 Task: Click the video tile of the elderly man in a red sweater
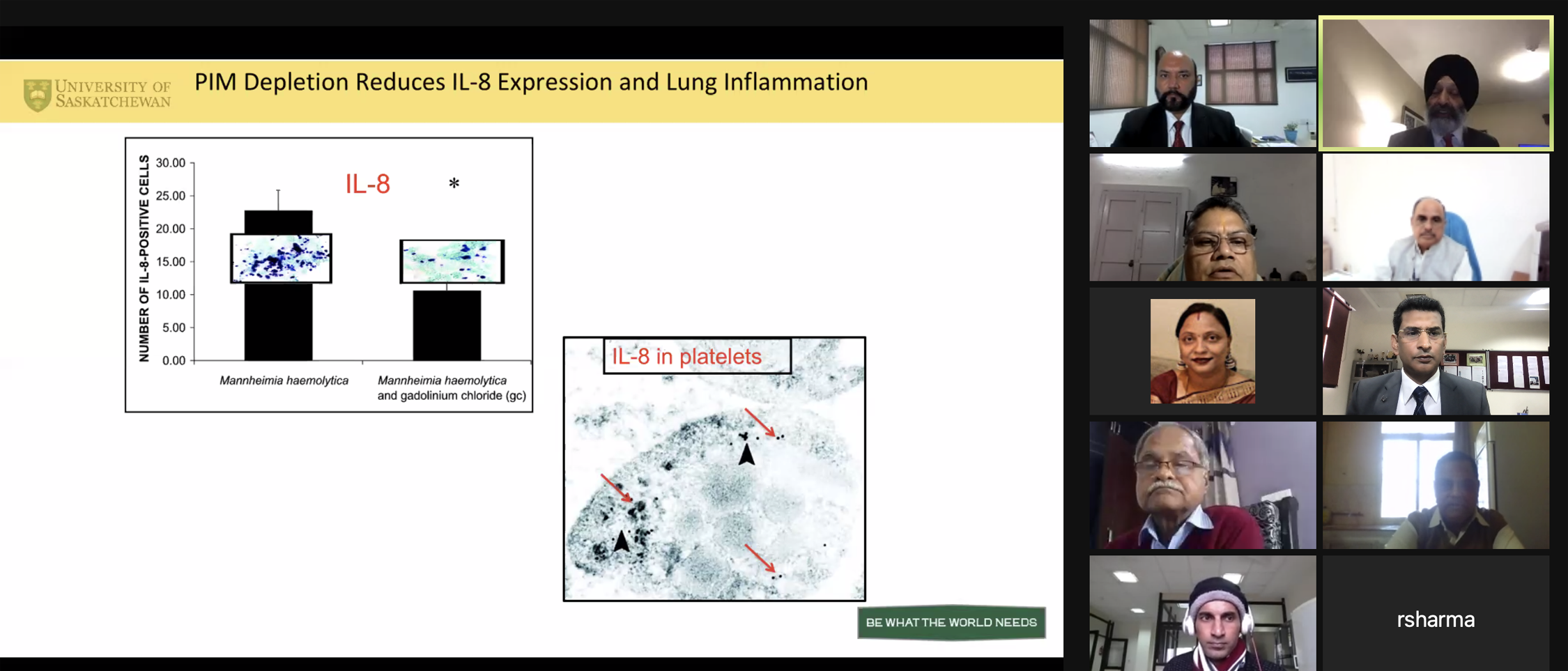(1203, 485)
